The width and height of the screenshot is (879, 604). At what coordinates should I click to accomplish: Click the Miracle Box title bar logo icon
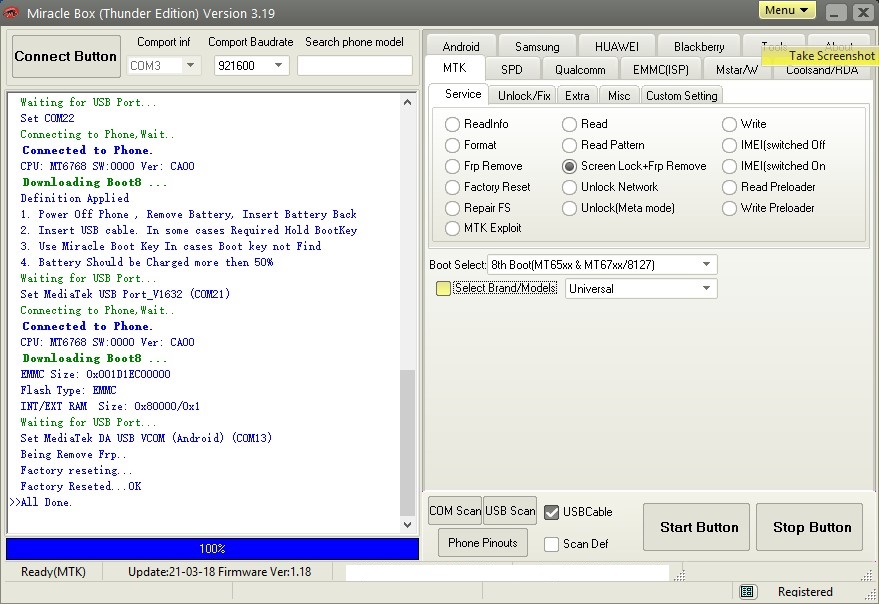(11, 12)
